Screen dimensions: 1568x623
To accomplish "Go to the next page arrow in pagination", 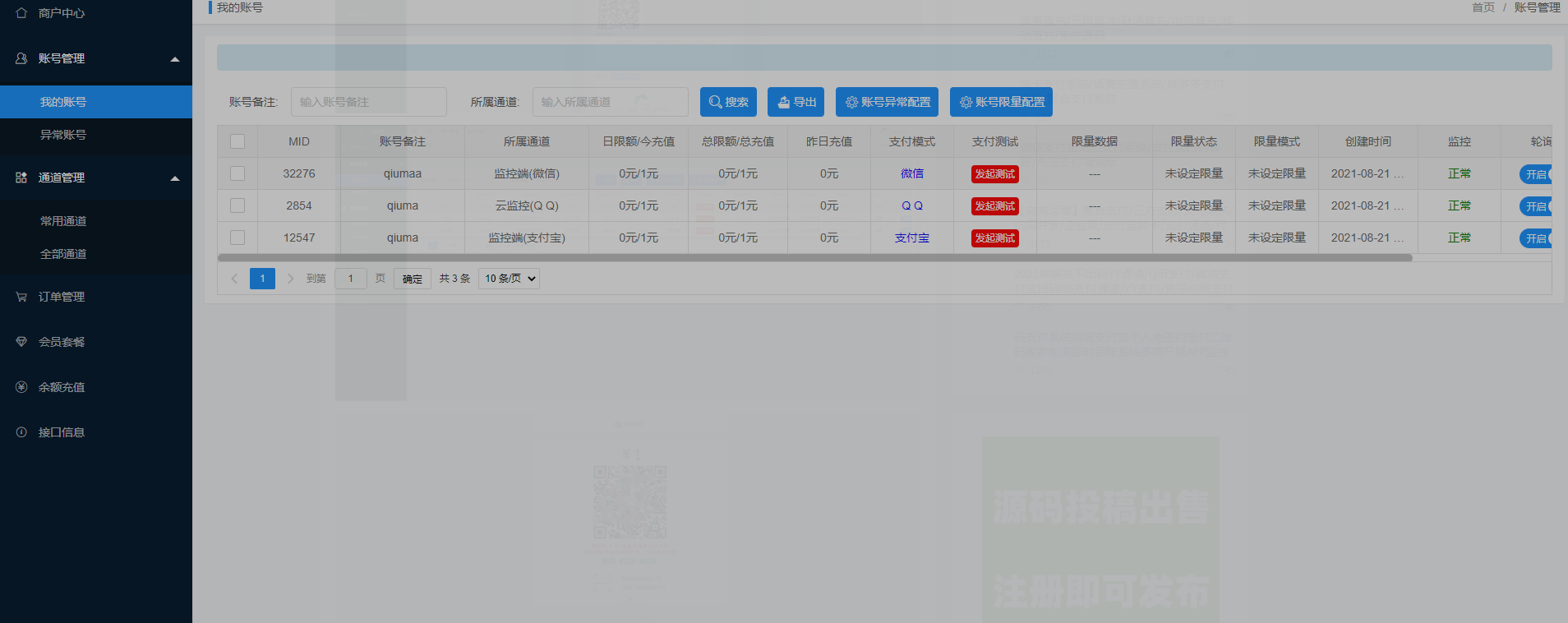I will [290, 279].
